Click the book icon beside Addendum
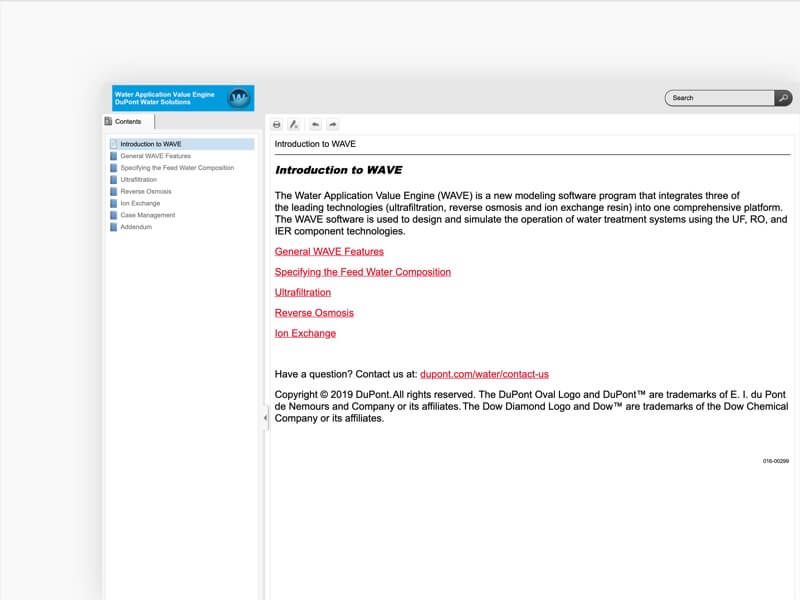Viewport: 800px width, 600px height. [x=114, y=227]
